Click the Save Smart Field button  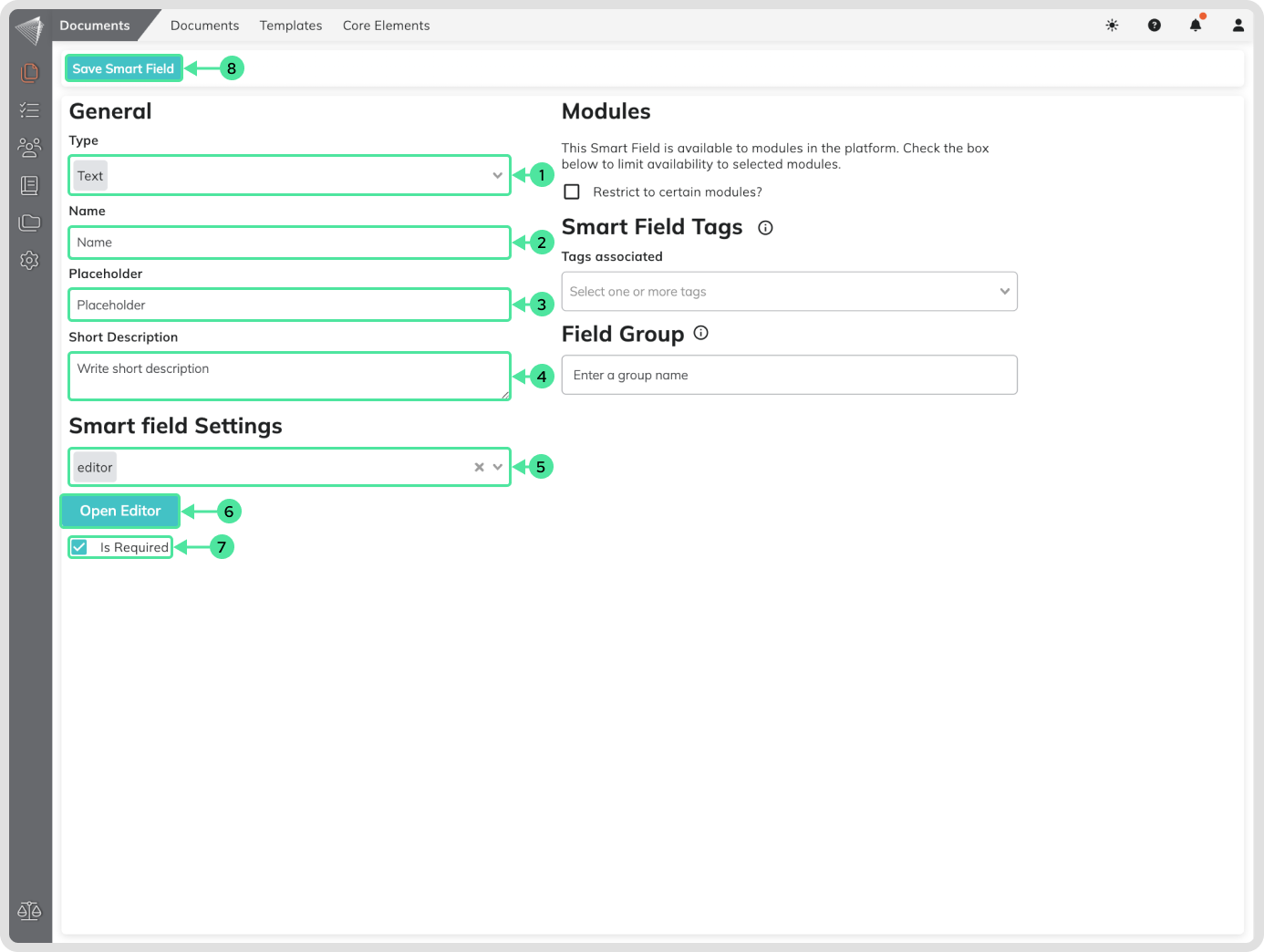coord(123,68)
